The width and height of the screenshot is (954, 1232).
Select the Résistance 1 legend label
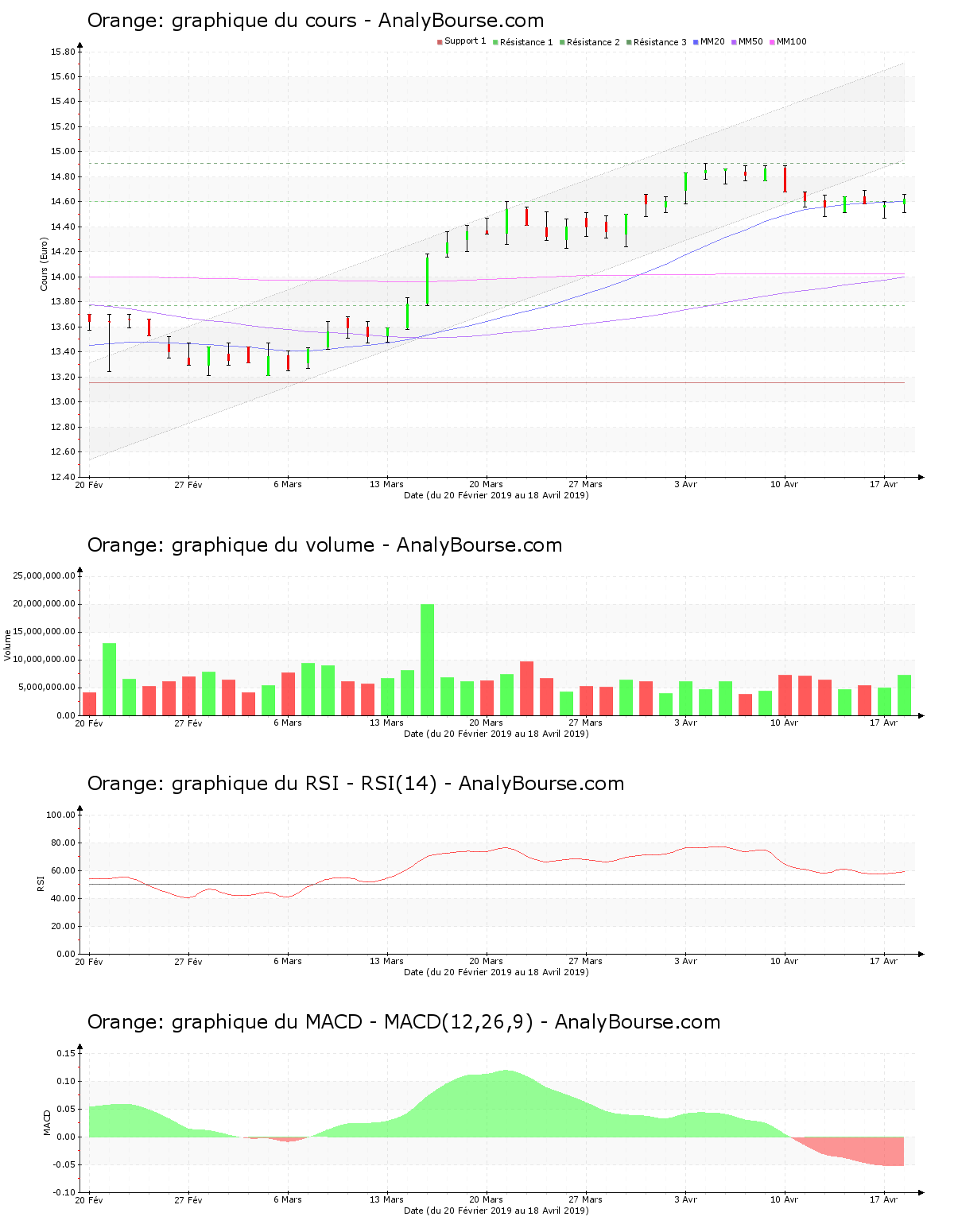[x=526, y=42]
